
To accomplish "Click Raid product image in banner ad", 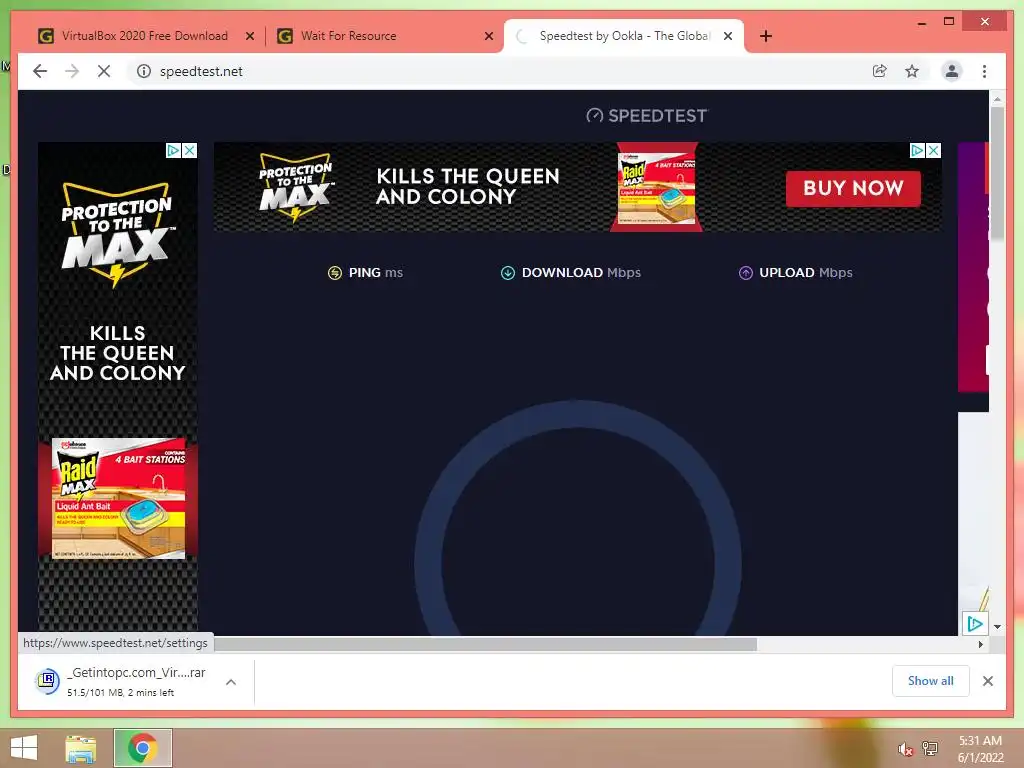I will pos(657,187).
